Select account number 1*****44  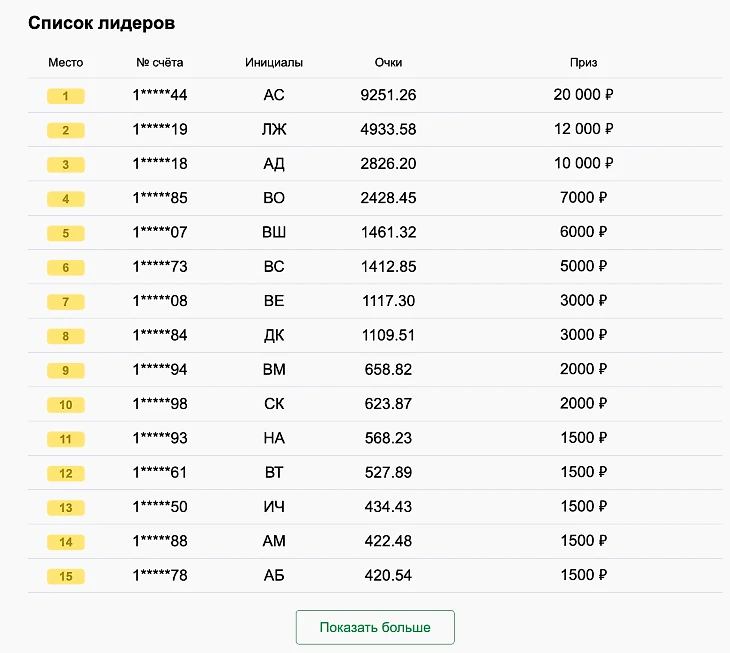[160, 95]
